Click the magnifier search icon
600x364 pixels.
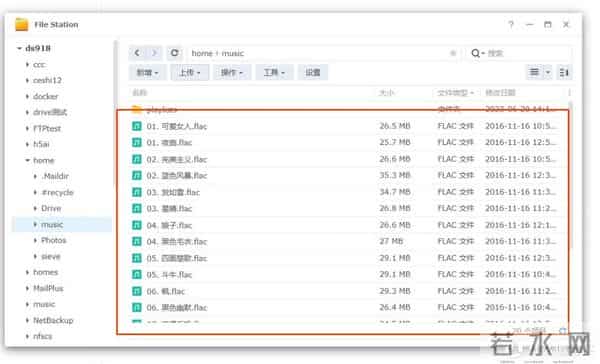pos(475,53)
